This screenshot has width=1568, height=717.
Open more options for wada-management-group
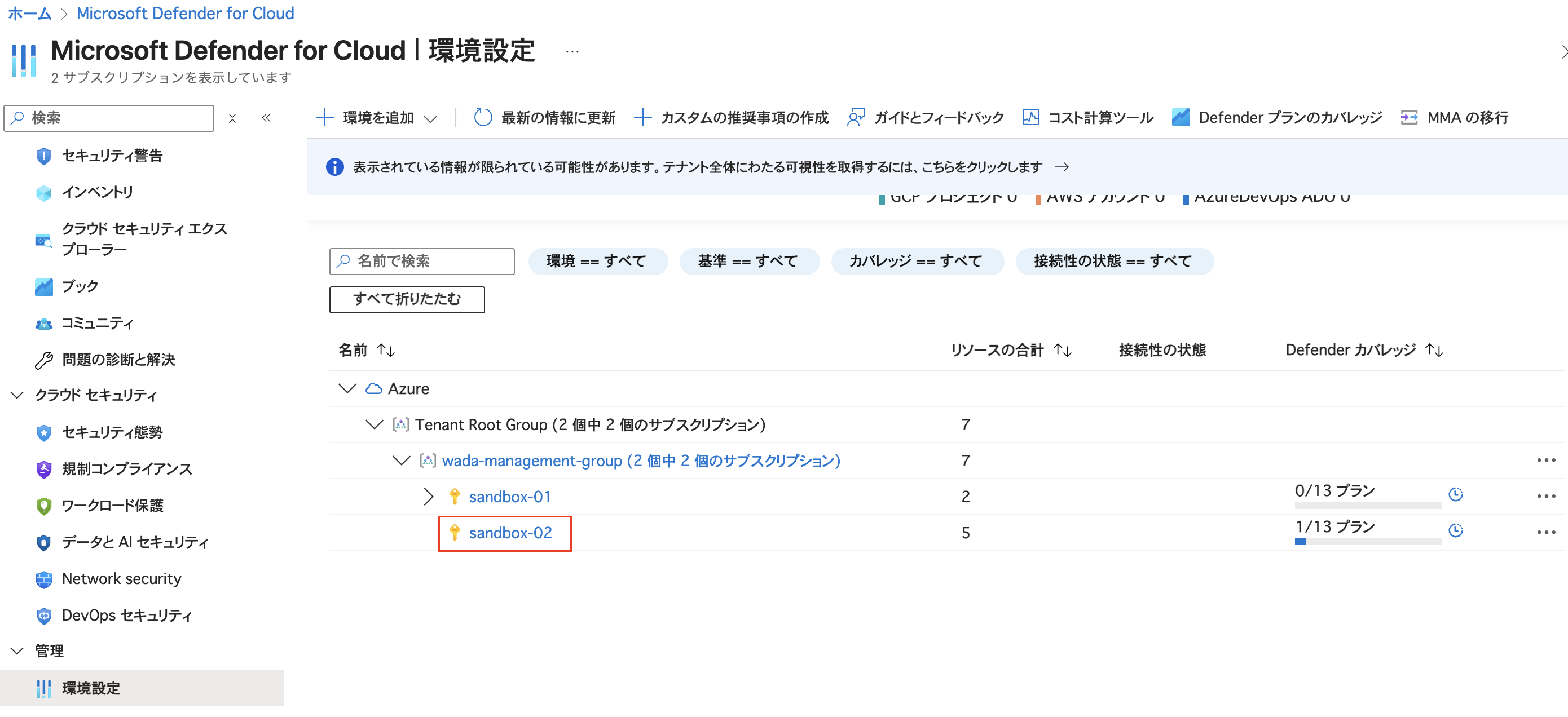coord(1546,461)
